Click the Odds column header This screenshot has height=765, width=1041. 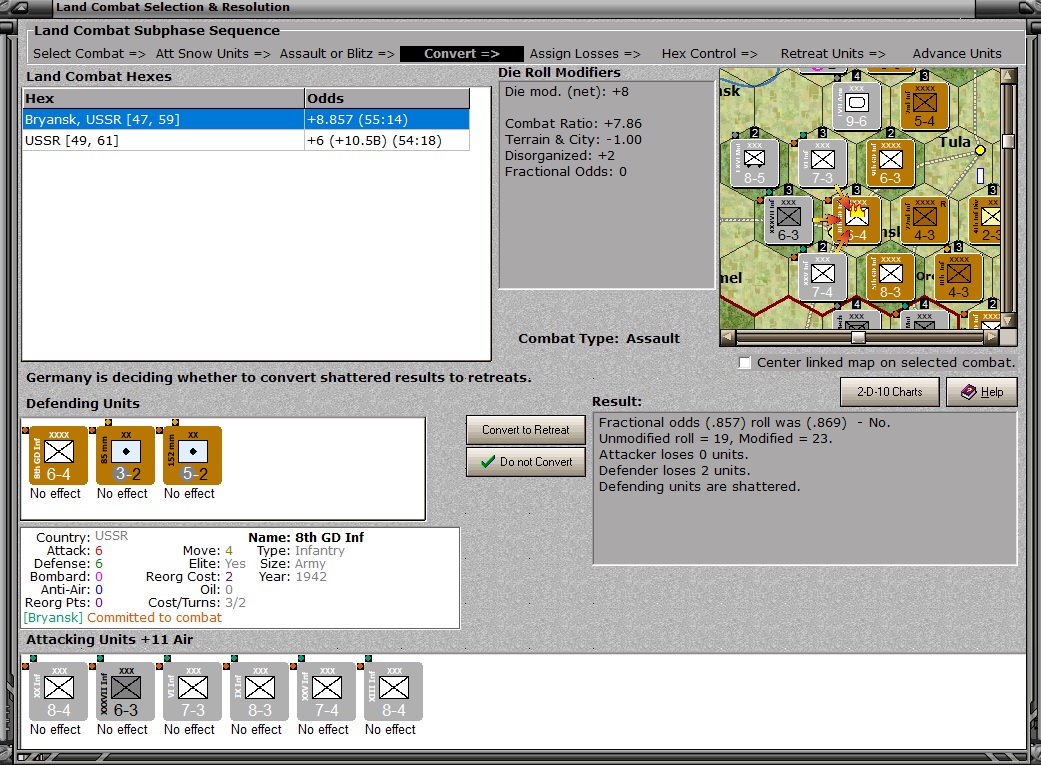[x=387, y=98]
